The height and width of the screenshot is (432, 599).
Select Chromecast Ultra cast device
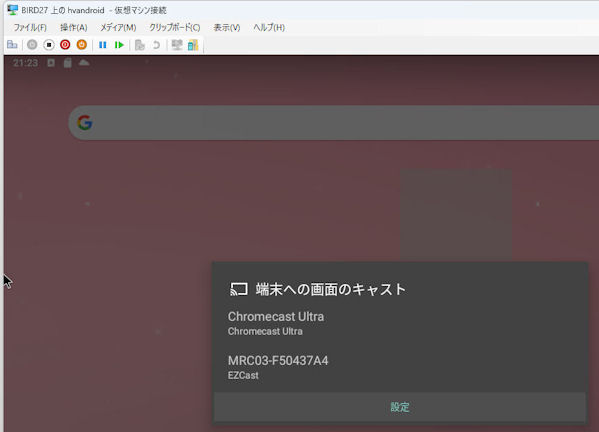coord(400,323)
